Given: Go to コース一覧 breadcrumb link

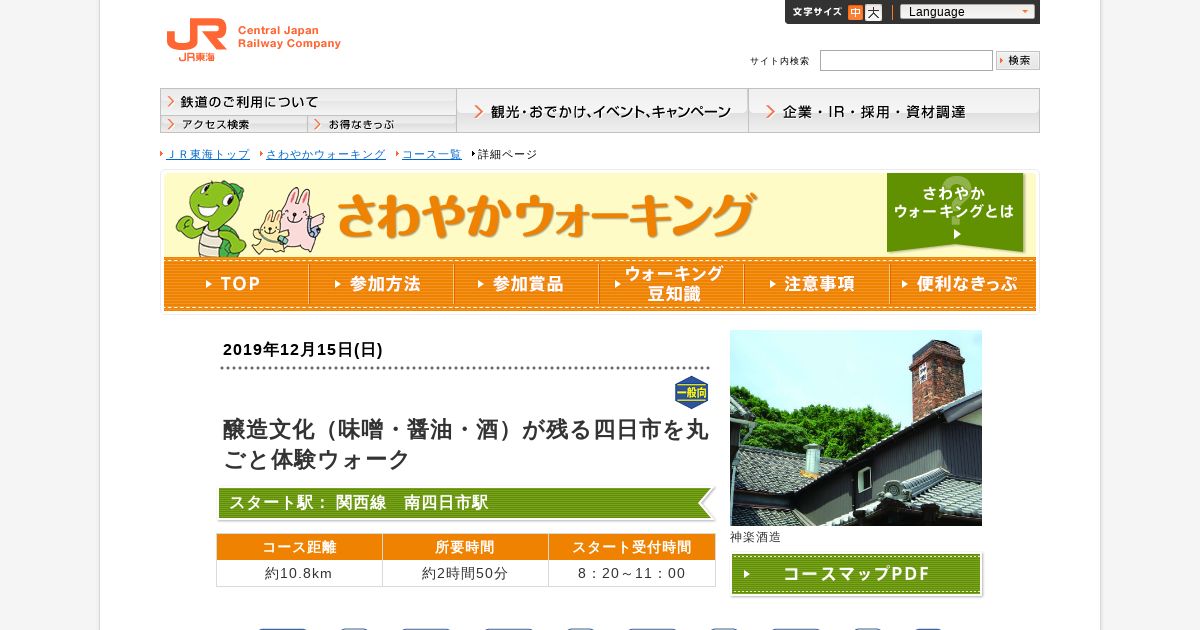Looking at the screenshot, I should click(x=432, y=154).
